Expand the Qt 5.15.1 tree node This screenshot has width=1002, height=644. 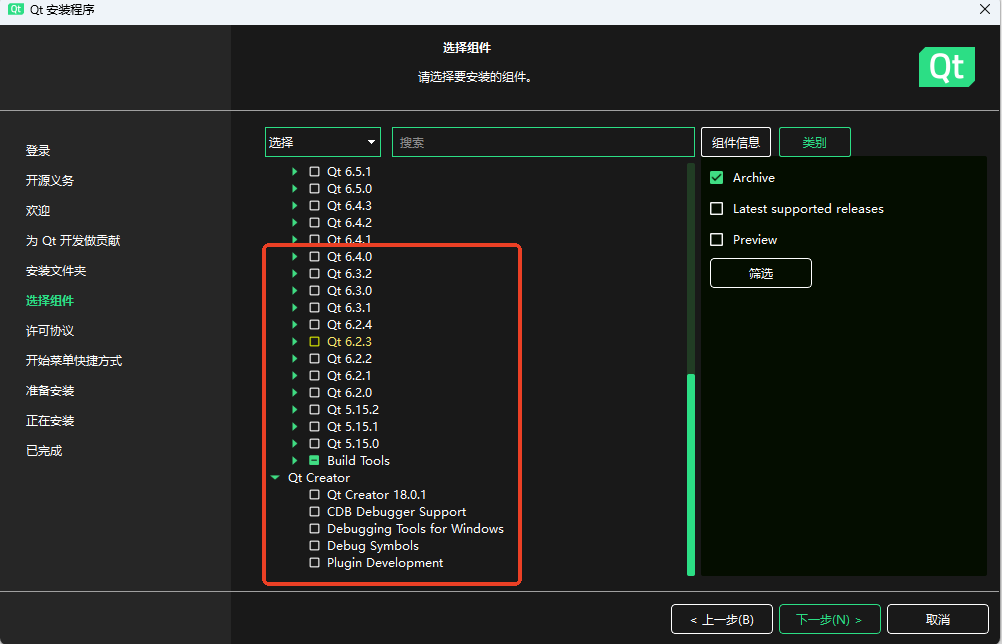click(295, 426)
